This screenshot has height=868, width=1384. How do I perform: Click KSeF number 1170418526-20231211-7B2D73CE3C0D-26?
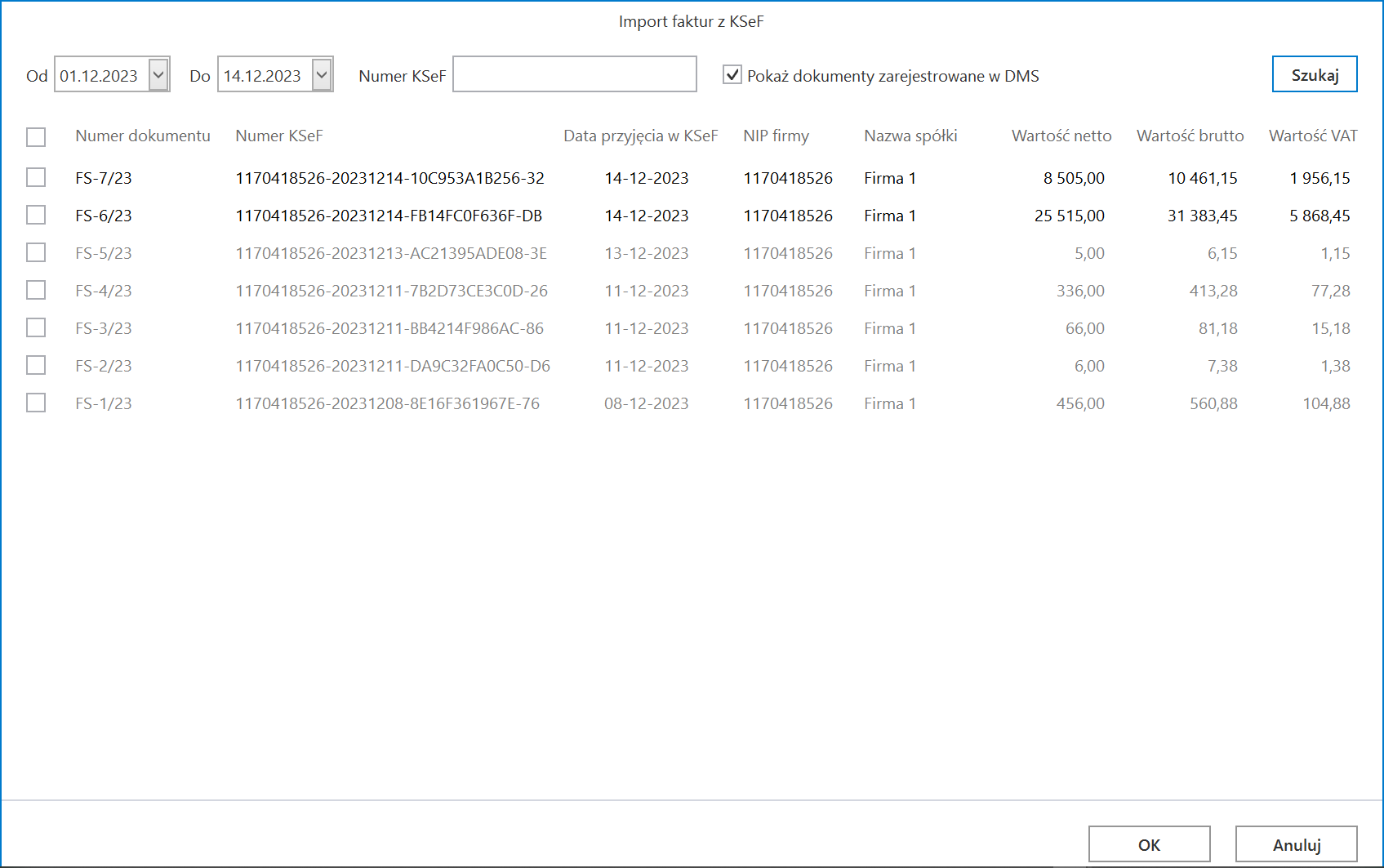tap(392, 291)
